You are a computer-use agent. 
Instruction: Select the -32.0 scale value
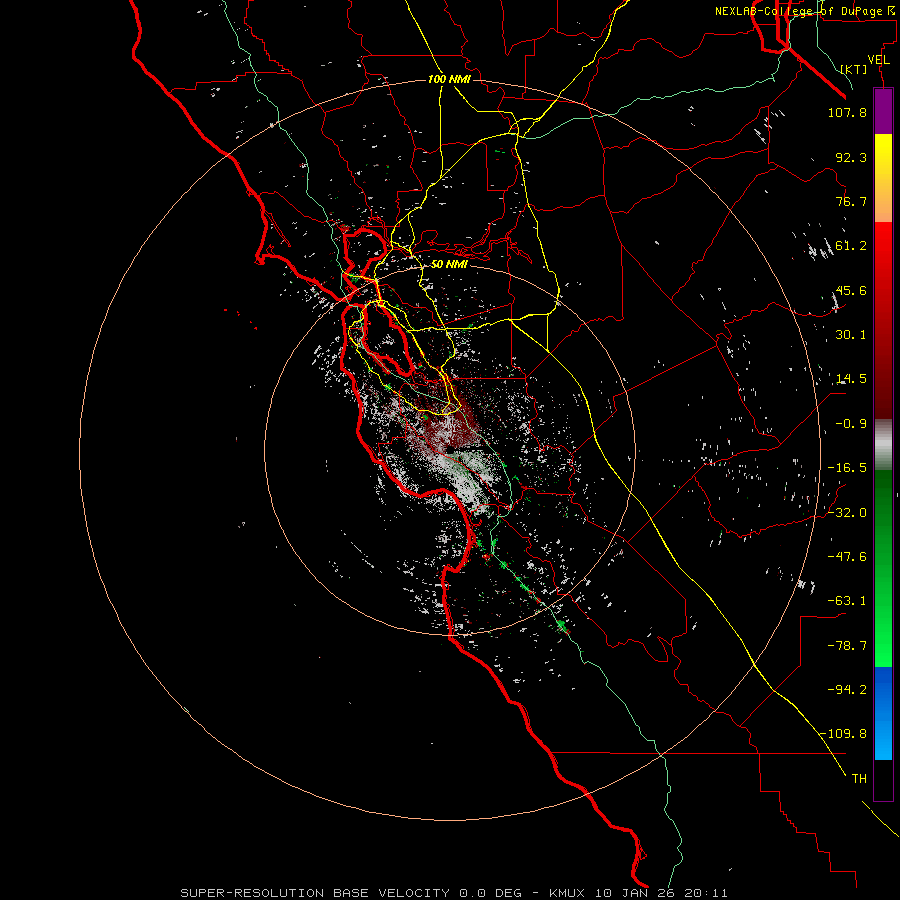coord(847,512)
